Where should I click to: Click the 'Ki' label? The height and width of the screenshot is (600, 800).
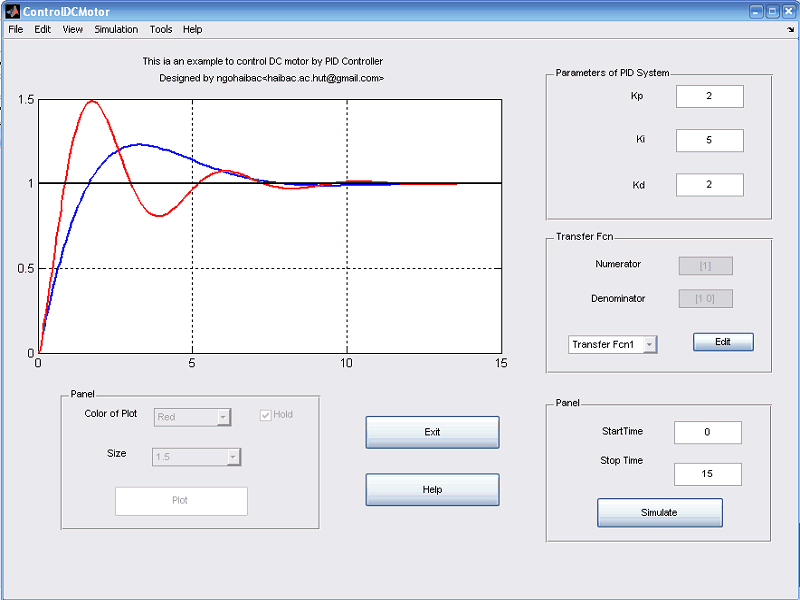pos(640,139)
